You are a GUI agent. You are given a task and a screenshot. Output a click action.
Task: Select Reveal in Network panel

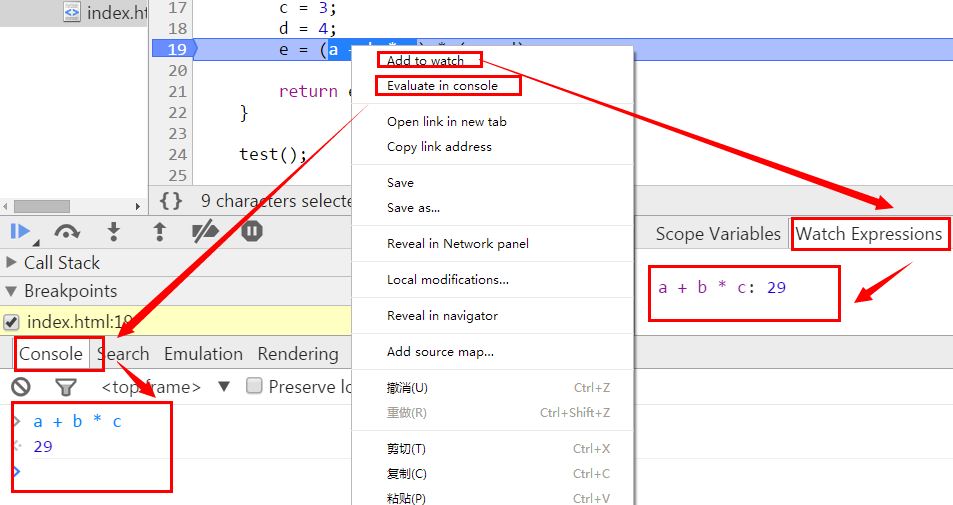click(x=458, y=243)
